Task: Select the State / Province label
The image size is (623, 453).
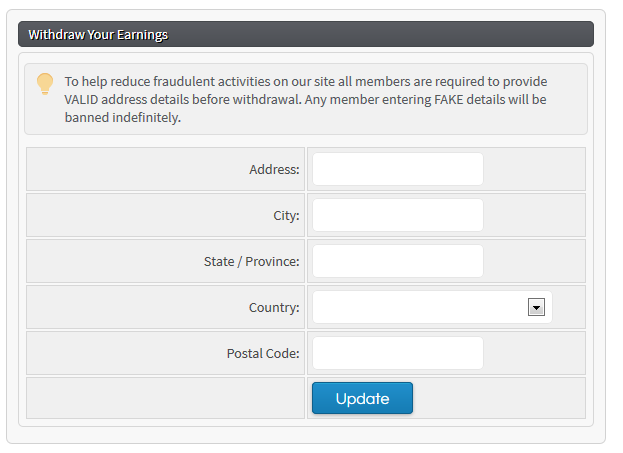Action: (x=251, y=261)
